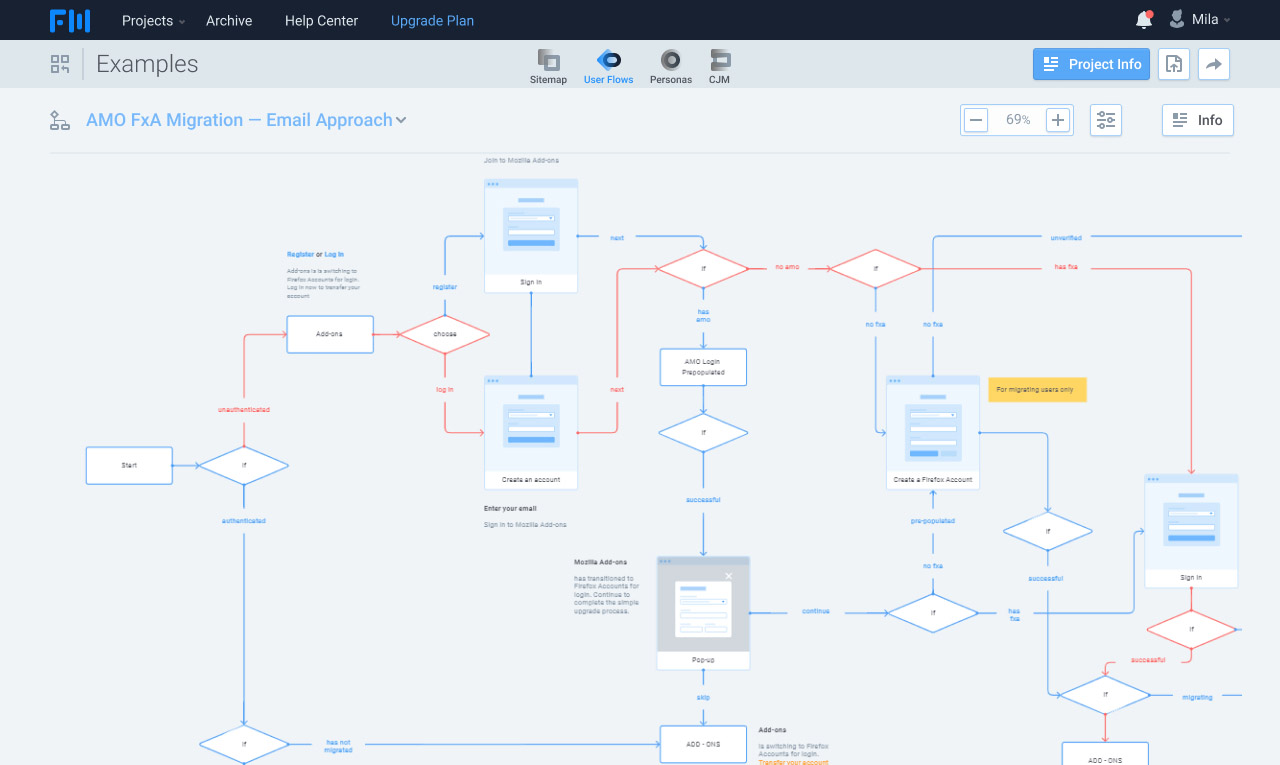This screenshot has width=1280, height=765.
Task: Click the continue connector label
Action: [x=816, y=611]
